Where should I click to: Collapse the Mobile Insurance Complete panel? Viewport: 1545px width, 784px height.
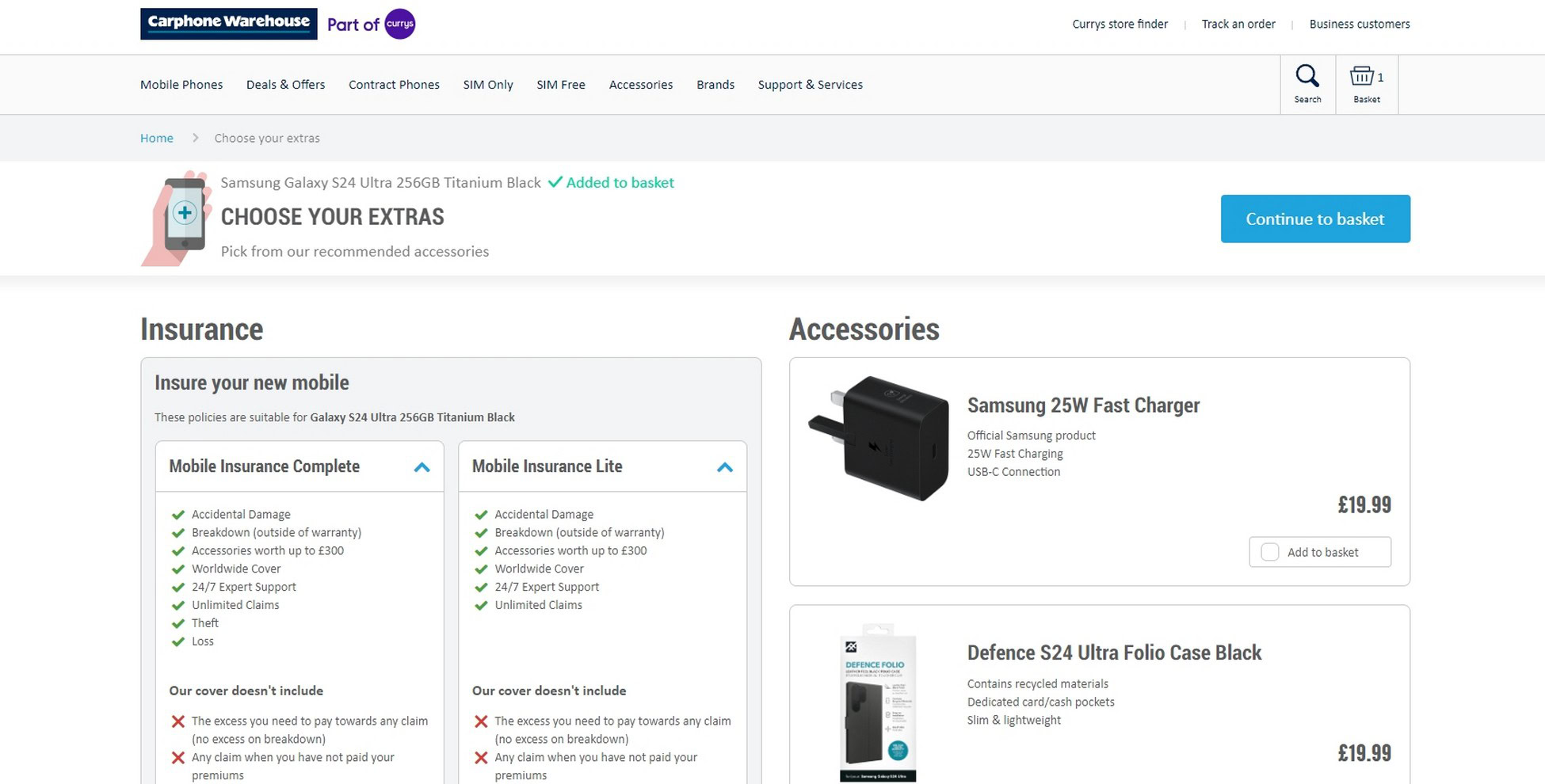click(422, 467)
